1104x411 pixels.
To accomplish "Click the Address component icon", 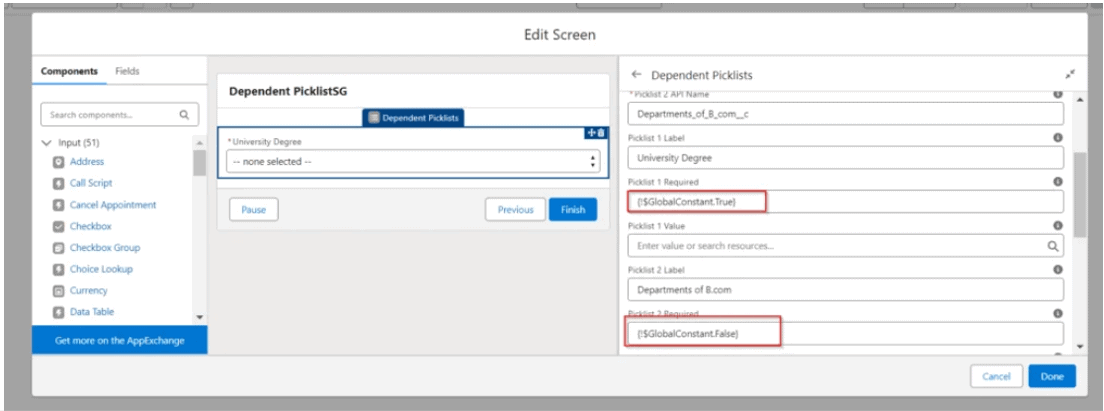I will pos(59,162).
